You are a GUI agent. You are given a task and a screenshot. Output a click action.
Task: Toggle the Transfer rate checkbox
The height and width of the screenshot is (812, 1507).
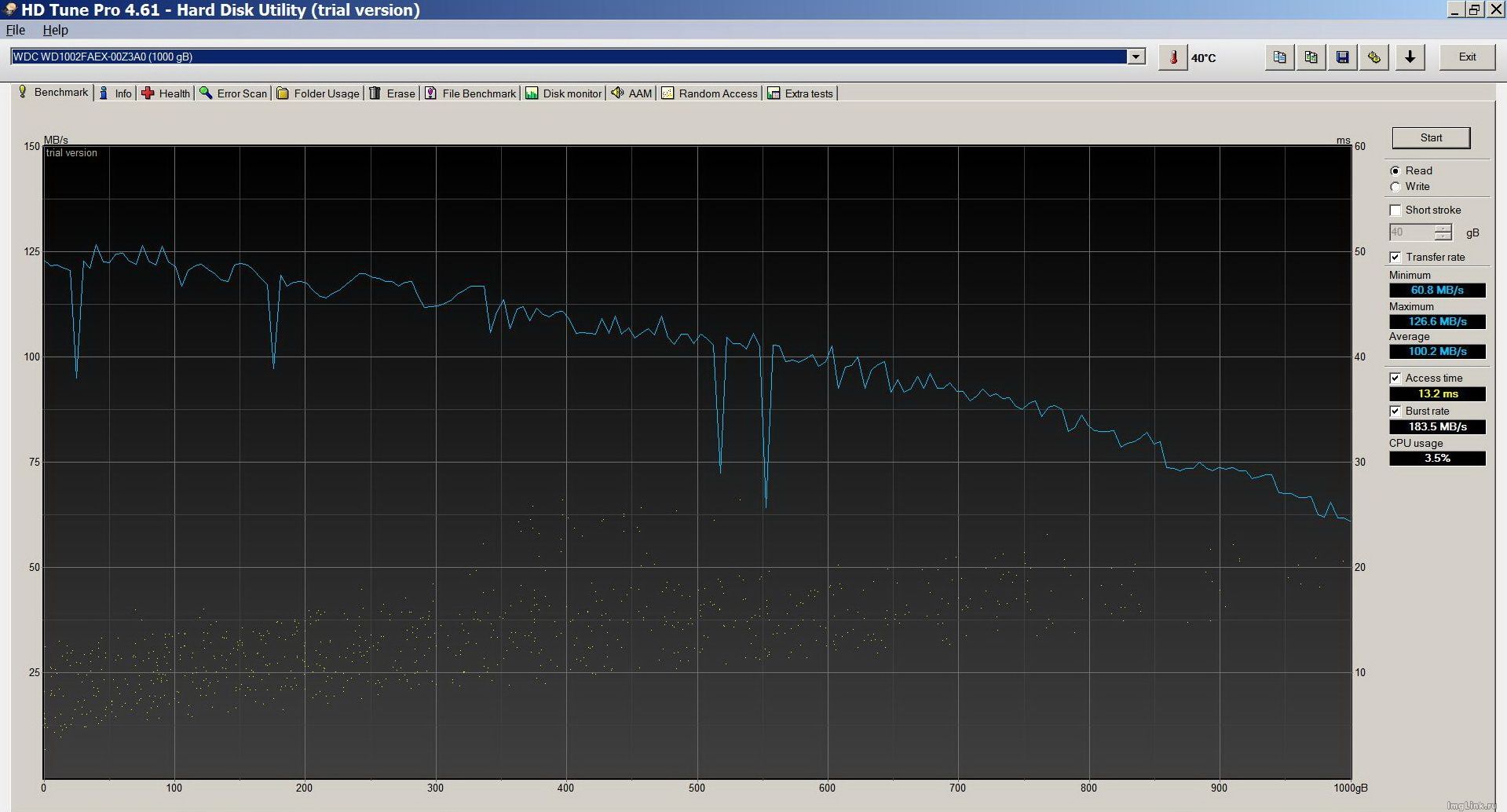pos(1395,258)
